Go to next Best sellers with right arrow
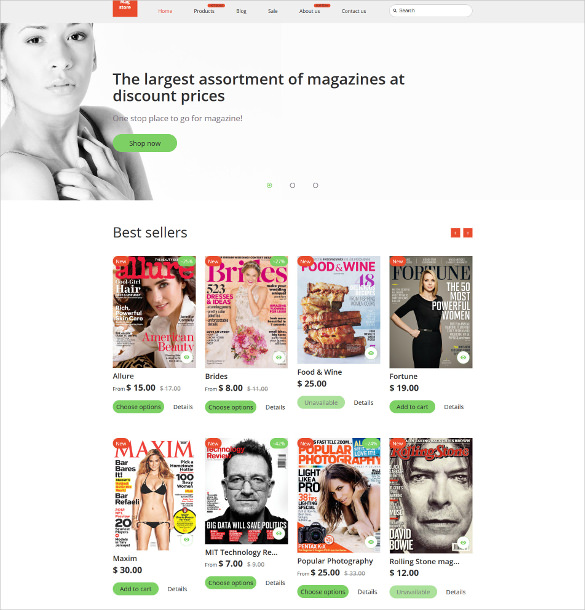Screen dimensions: 585x610 click(468, 233)
